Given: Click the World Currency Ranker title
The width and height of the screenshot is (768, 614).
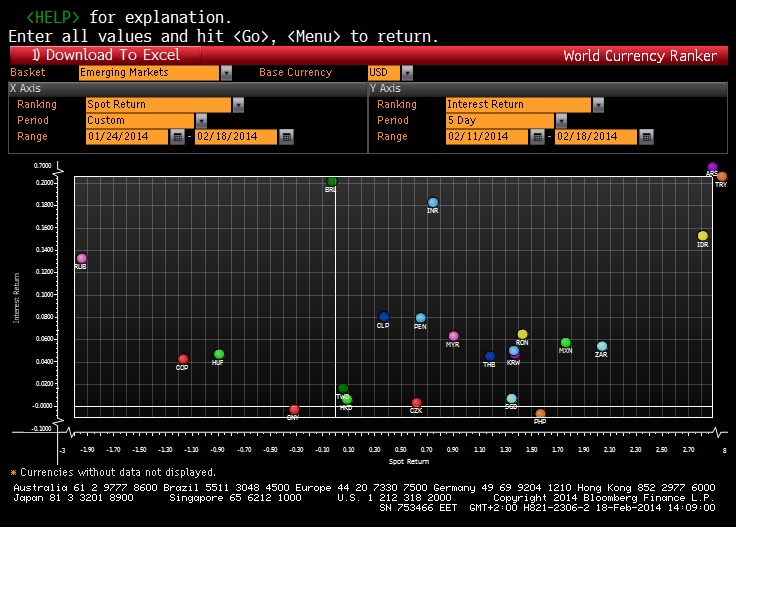Looking at the screenshot, I should pyautogui.click(x=640, y=56).
